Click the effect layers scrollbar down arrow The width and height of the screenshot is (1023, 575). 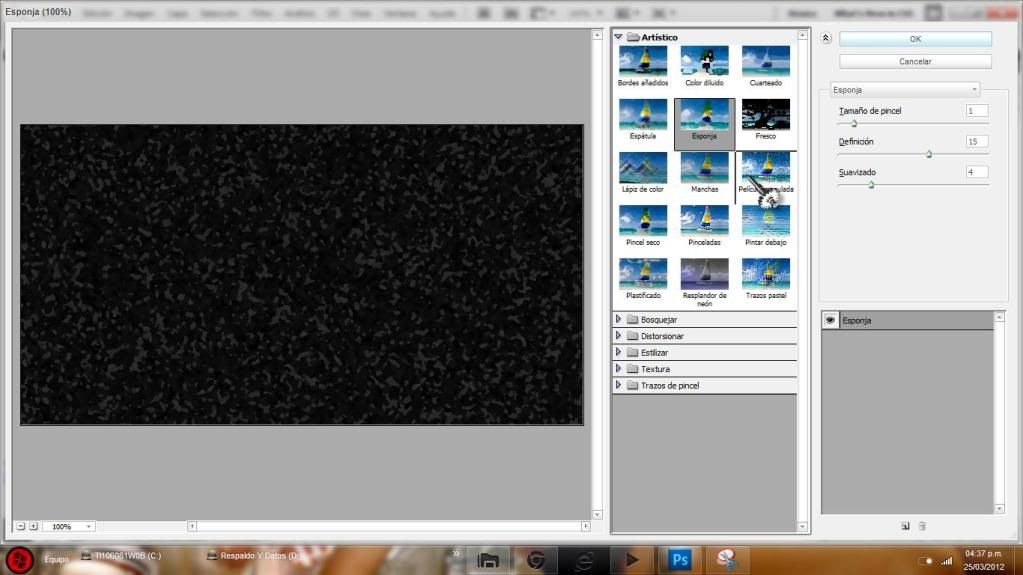(999, 508)
